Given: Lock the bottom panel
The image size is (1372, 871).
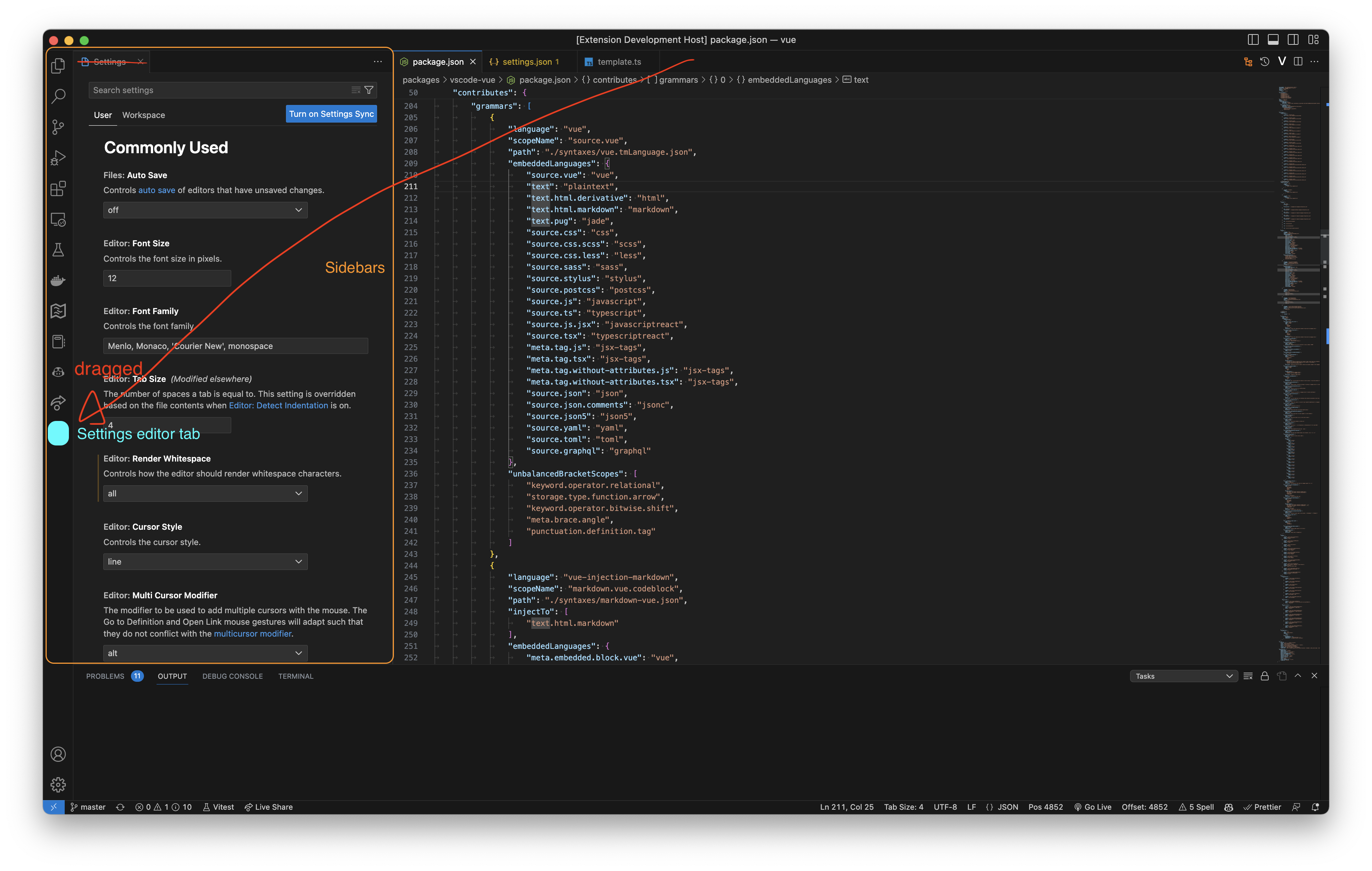Looking at the screenshot, I should tap(1264, 676).
